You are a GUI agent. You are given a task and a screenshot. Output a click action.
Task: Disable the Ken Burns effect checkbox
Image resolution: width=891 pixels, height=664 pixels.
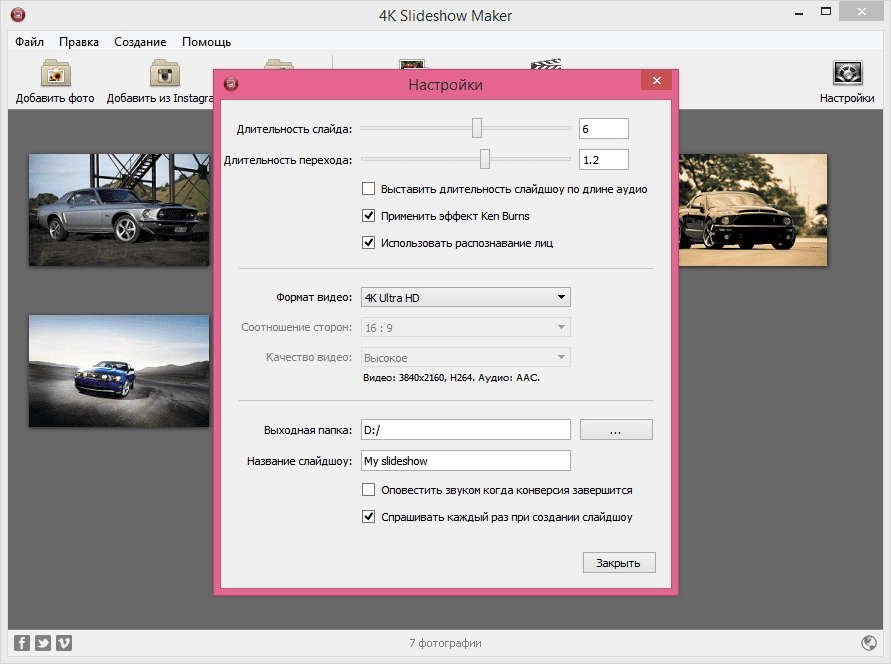(x=368, y=216)
